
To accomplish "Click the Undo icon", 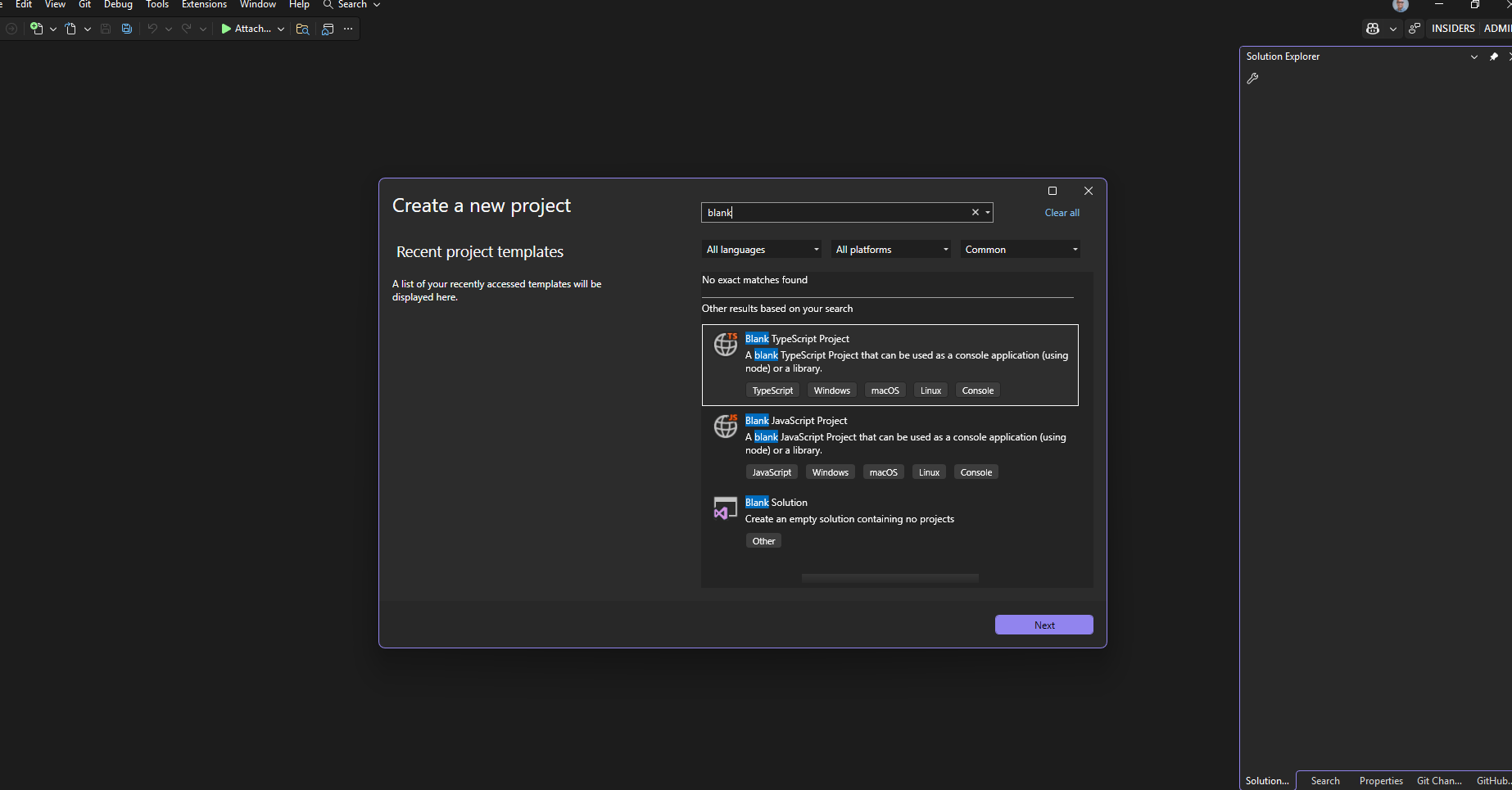I will 152,28.
